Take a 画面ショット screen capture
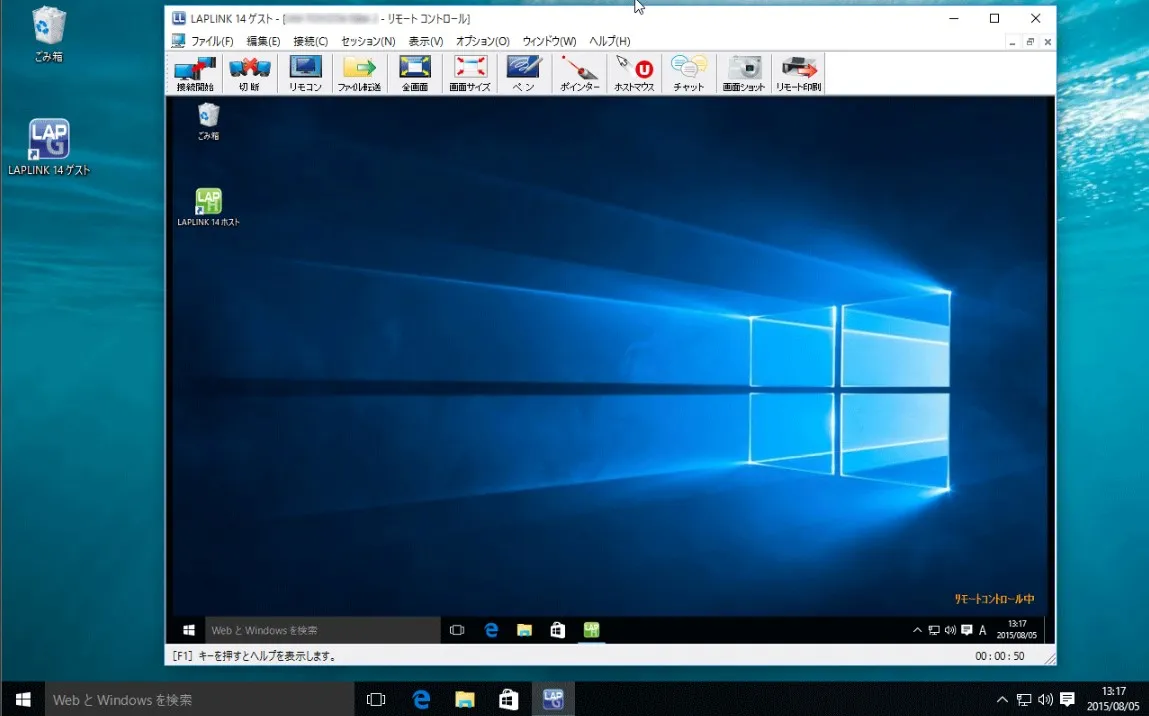The image size is (1149, 716). point(744,73)
